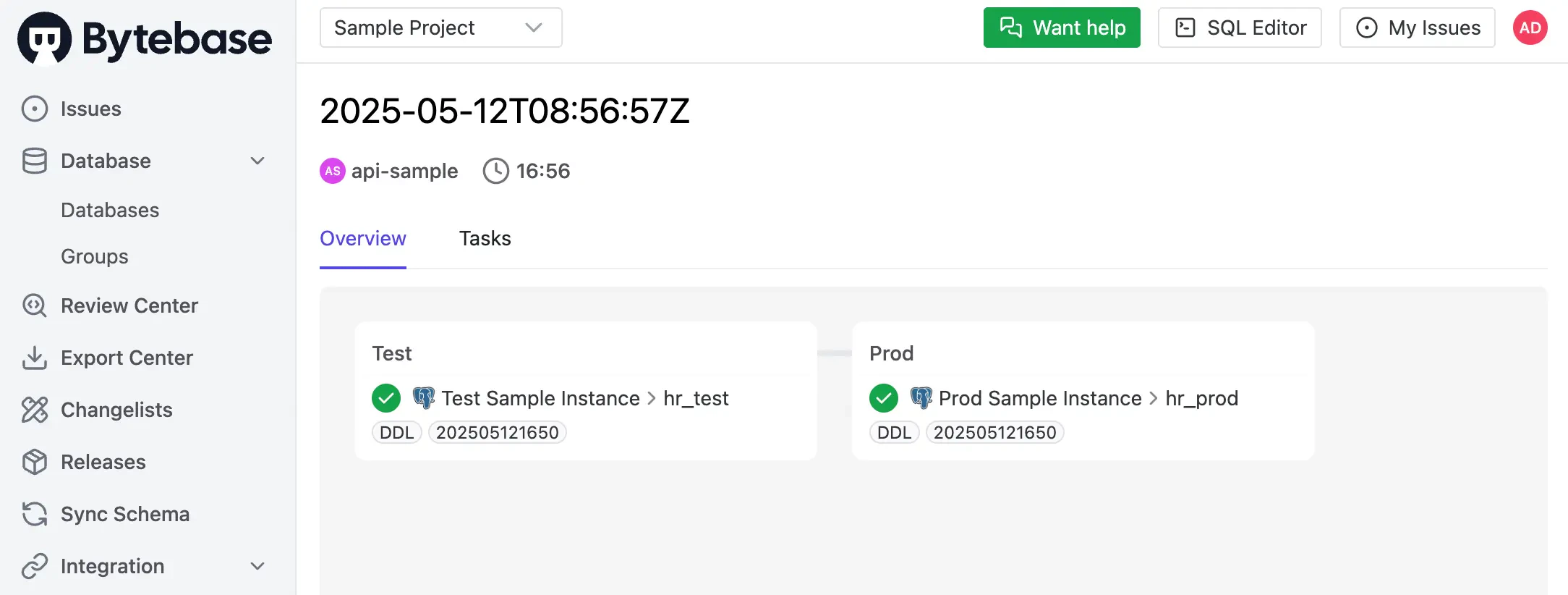This screenshot has width=1568, height=595.
Task: Click PostgreSQL icon for Prod Sample Instance
Action: (921, 397)
